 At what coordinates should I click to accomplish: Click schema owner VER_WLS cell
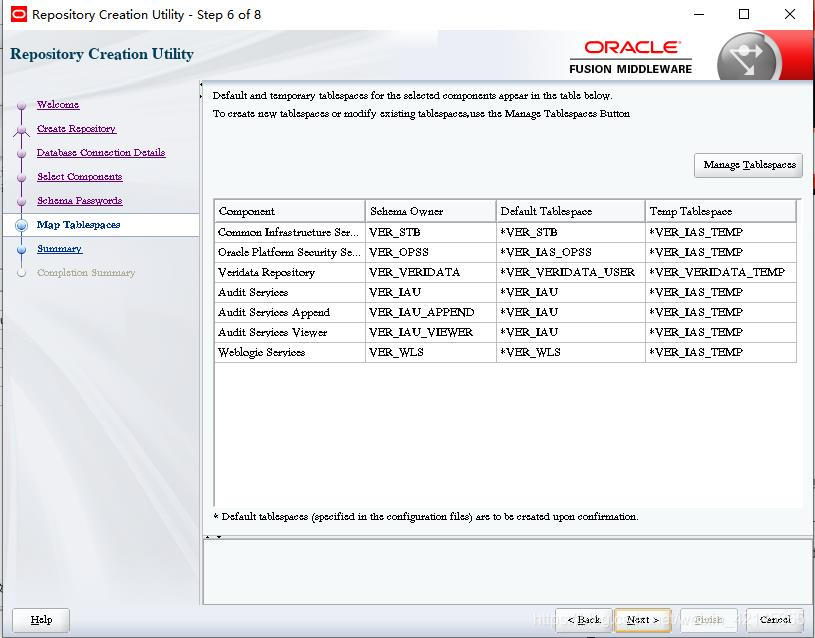click(430, 353)
